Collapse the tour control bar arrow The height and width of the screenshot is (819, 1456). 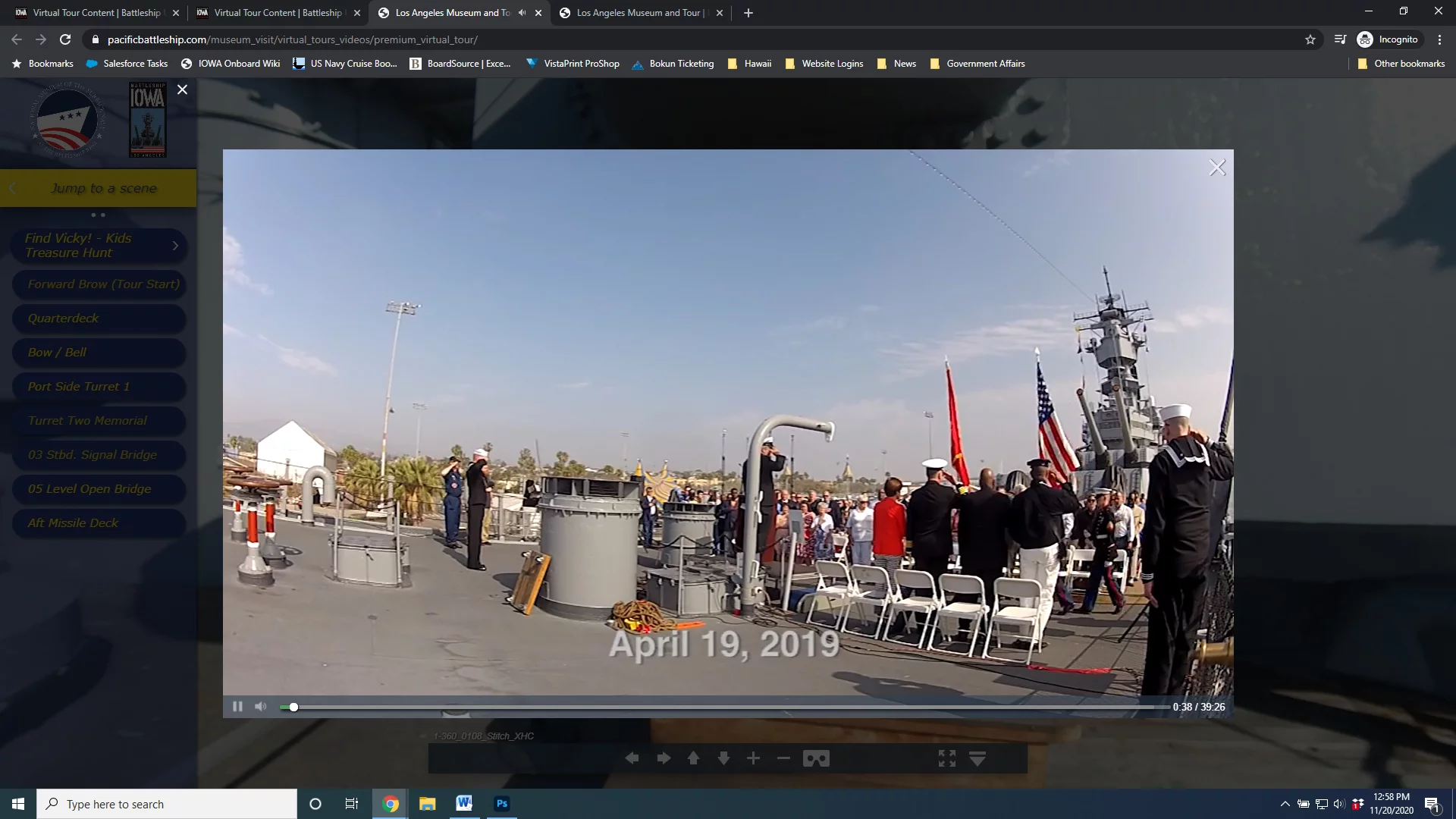point(977,758)
